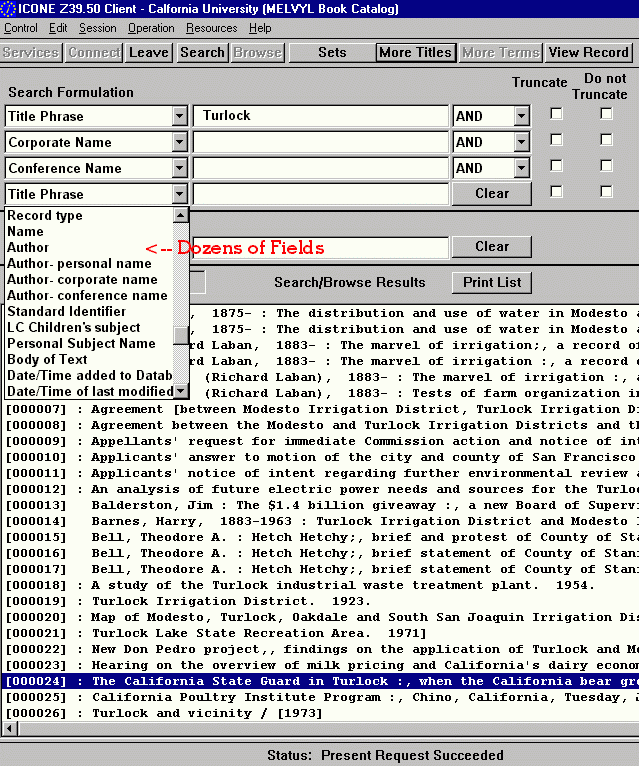Clear the fourth search row with Clear button
The width and height of the screenshot is (639, 766).
492,193
